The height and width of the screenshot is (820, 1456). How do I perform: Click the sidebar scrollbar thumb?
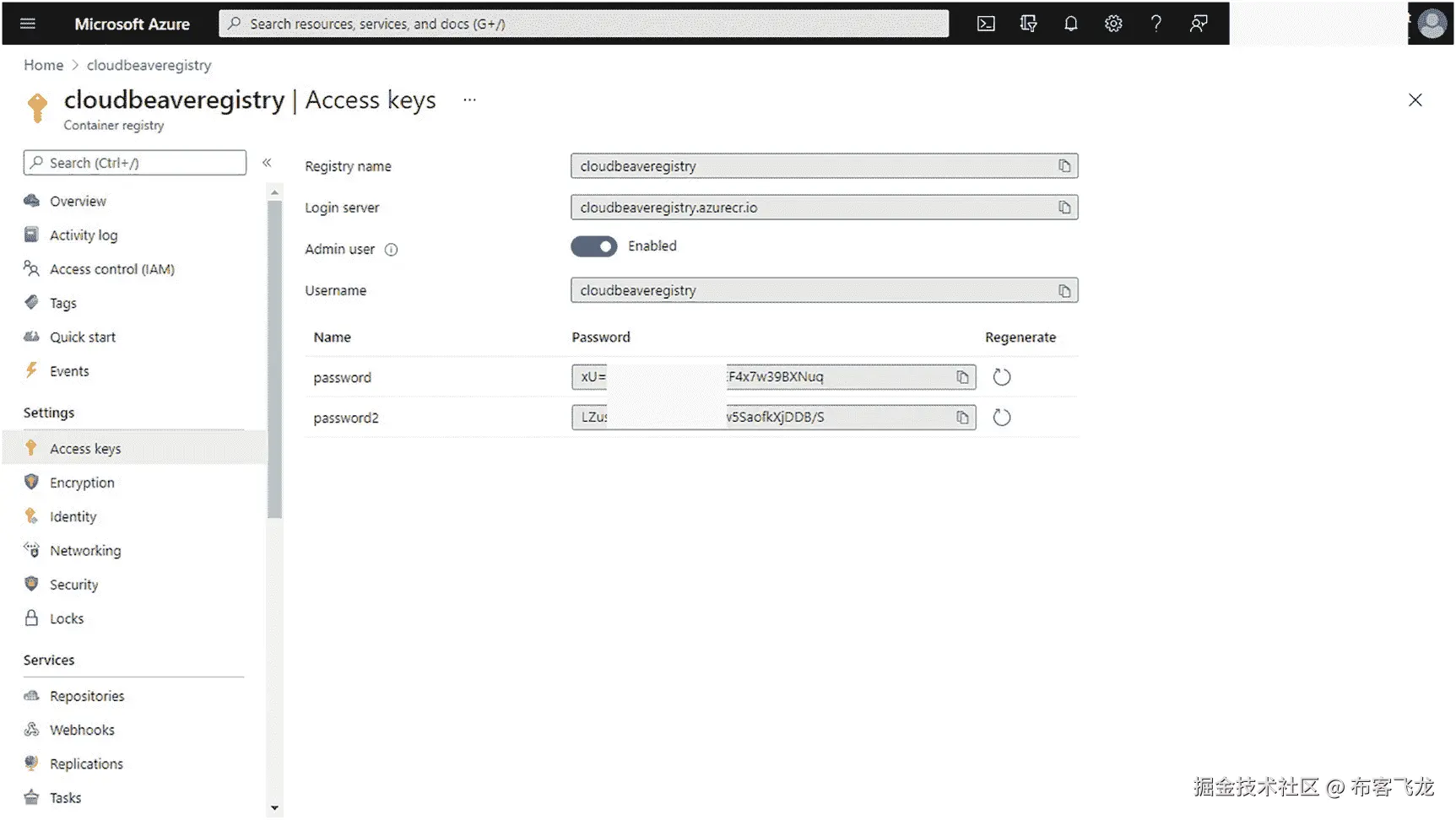click(274, 359)
